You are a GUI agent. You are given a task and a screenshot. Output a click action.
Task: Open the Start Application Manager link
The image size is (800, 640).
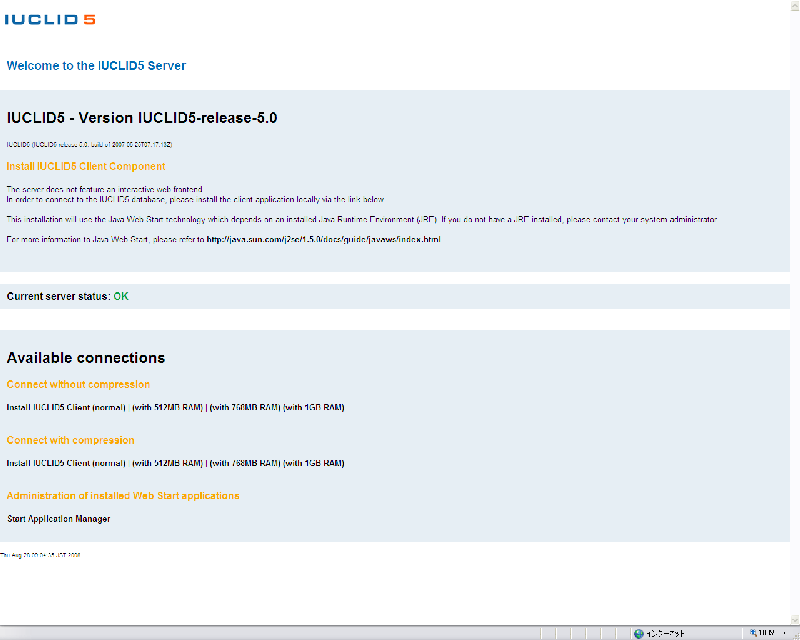click(x=59, y=519)
